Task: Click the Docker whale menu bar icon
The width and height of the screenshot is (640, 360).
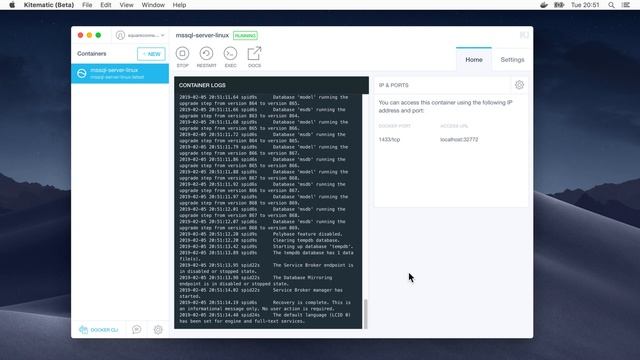Action: [x=544, y=5]
